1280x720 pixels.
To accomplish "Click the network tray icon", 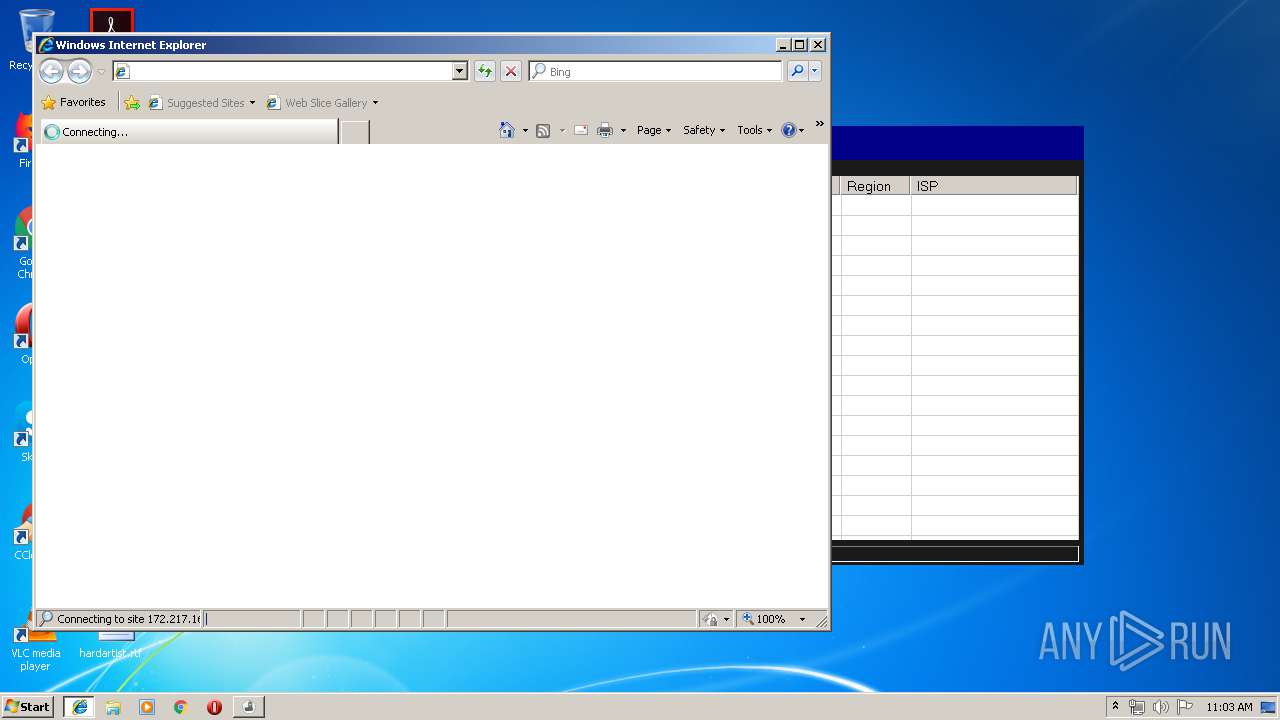I will coord(1137,707).
